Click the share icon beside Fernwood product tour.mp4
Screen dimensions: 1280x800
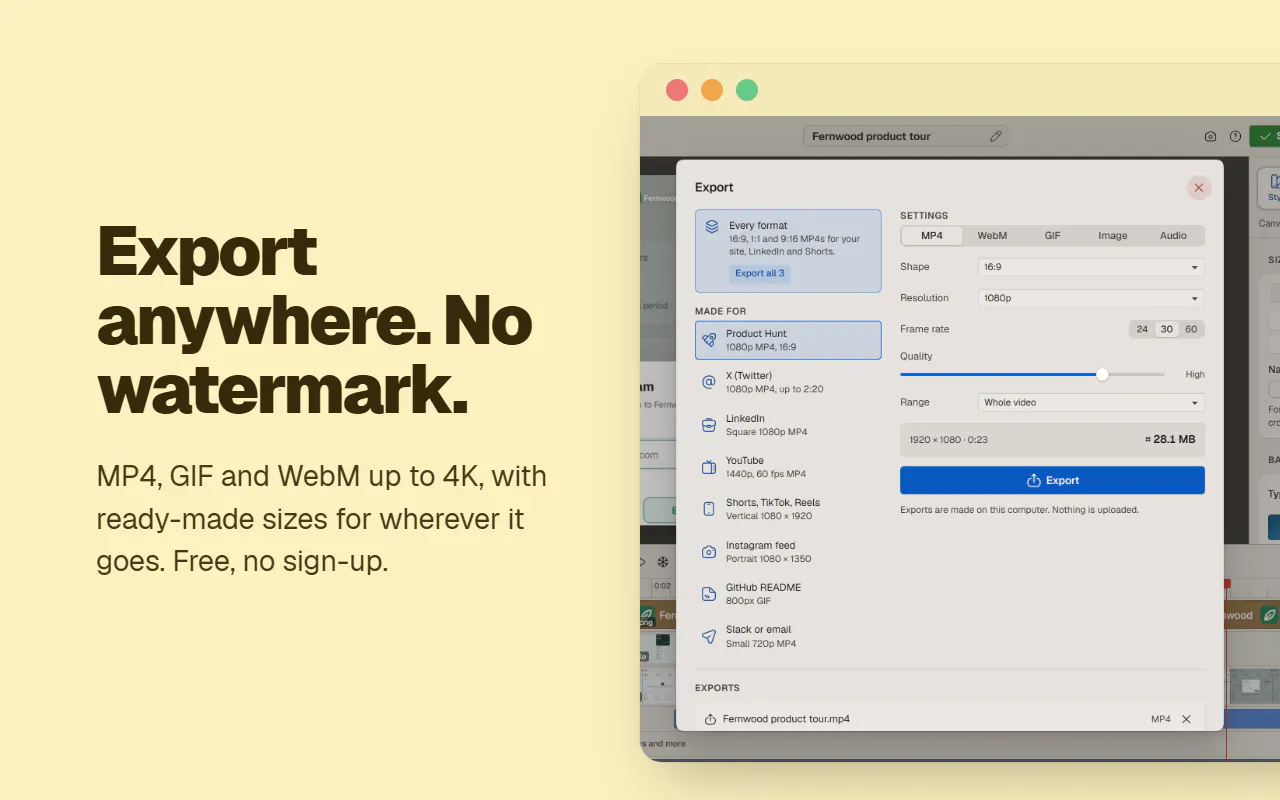[x=710, y=719]
